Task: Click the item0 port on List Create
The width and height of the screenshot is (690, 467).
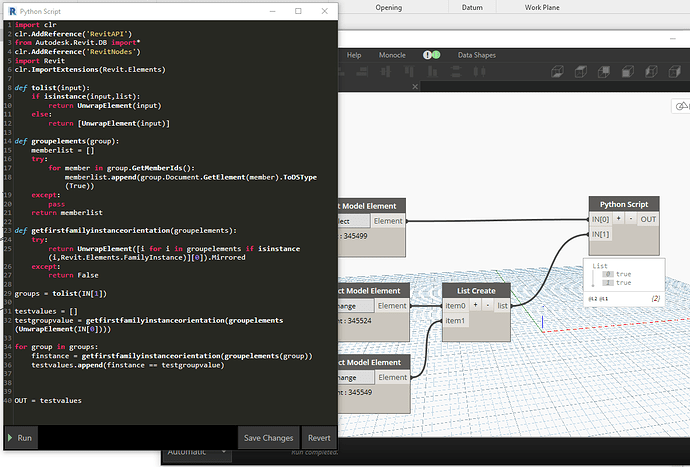Action: click(x=455, y=305)
